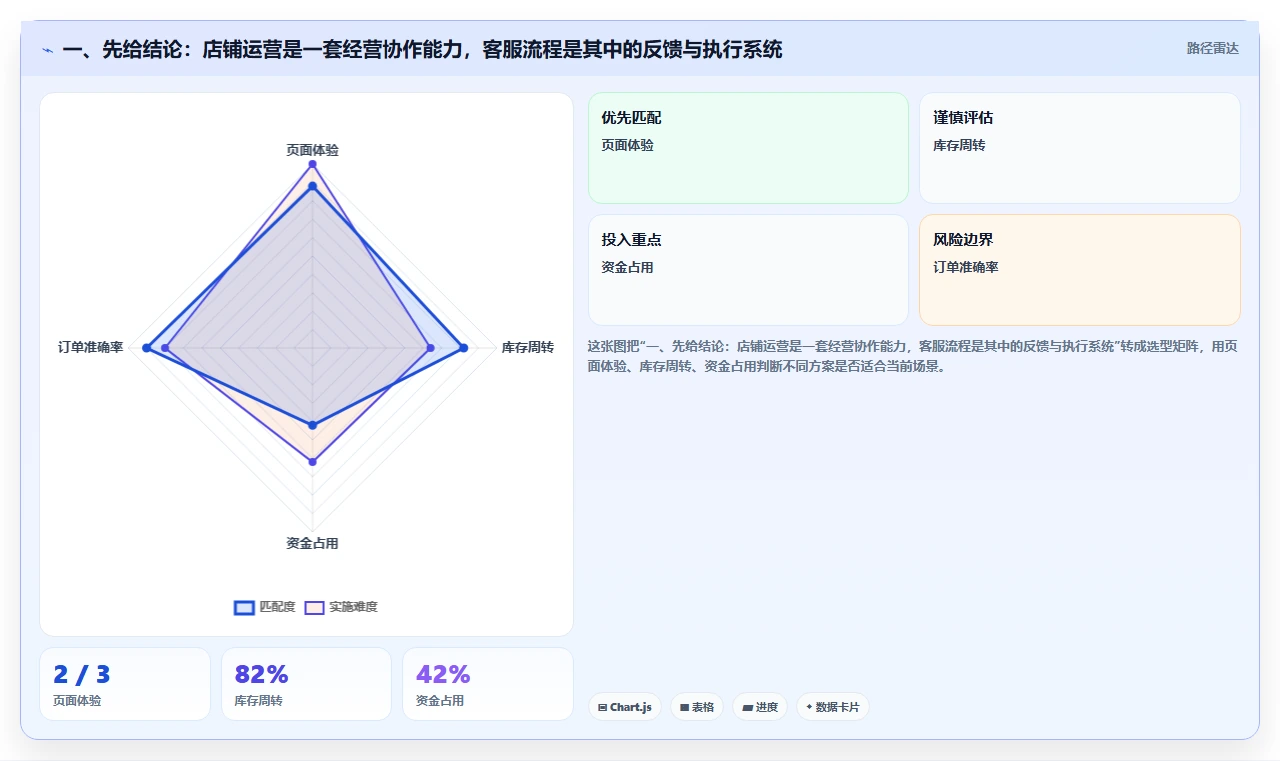
Task: Click the 页面体验 axis label on the radar chart
Action: 312,150
